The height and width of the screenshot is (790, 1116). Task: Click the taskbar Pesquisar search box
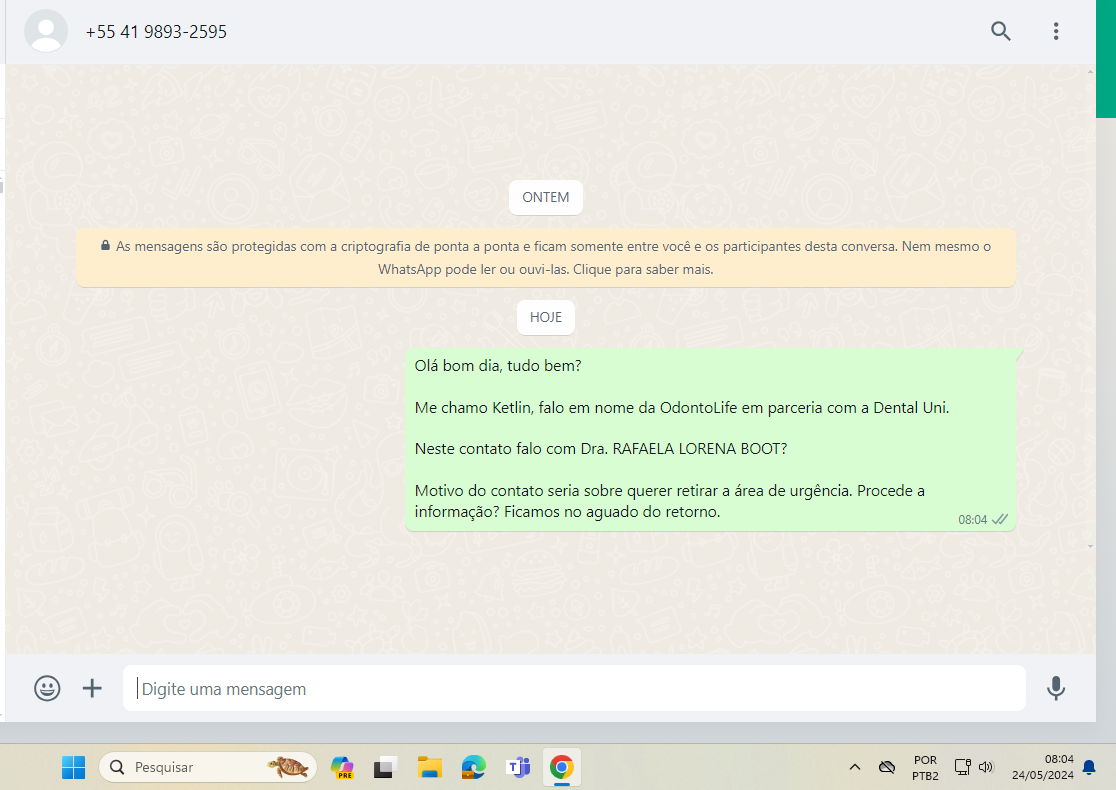(x=207, y=767)
